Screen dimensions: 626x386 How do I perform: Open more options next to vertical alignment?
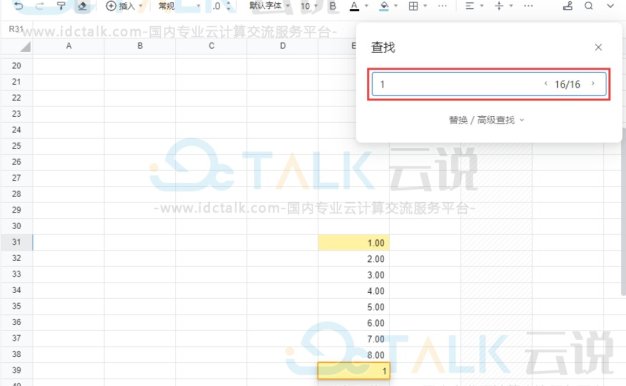(x=528, y=6)
